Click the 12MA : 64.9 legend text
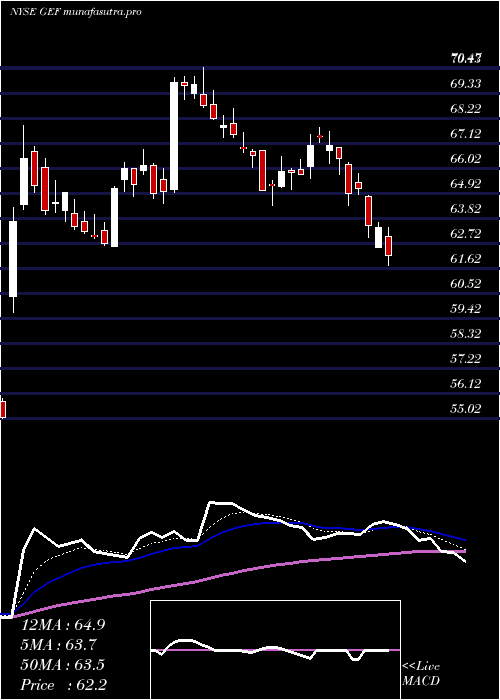 63,625
